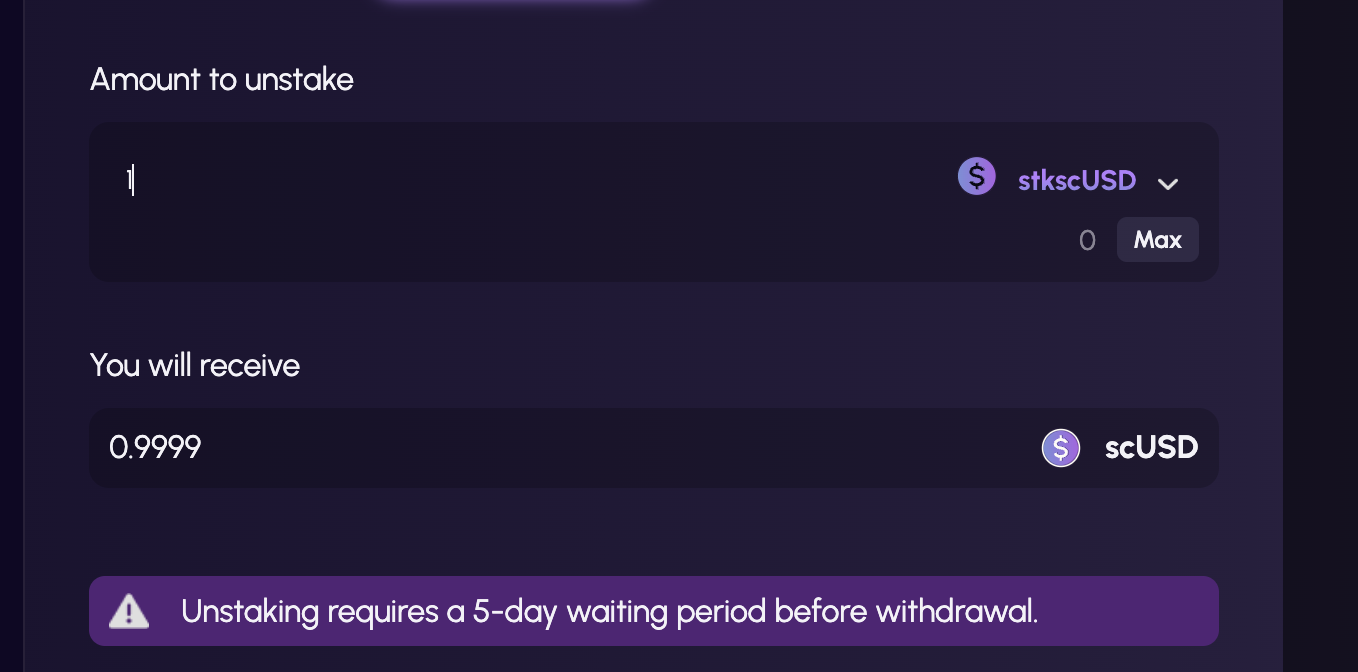Expand the stkscUSD token chevron arrow
Image resolution: width=1358 pixels, height=672 pixels.
click(x=1167, y=183)
